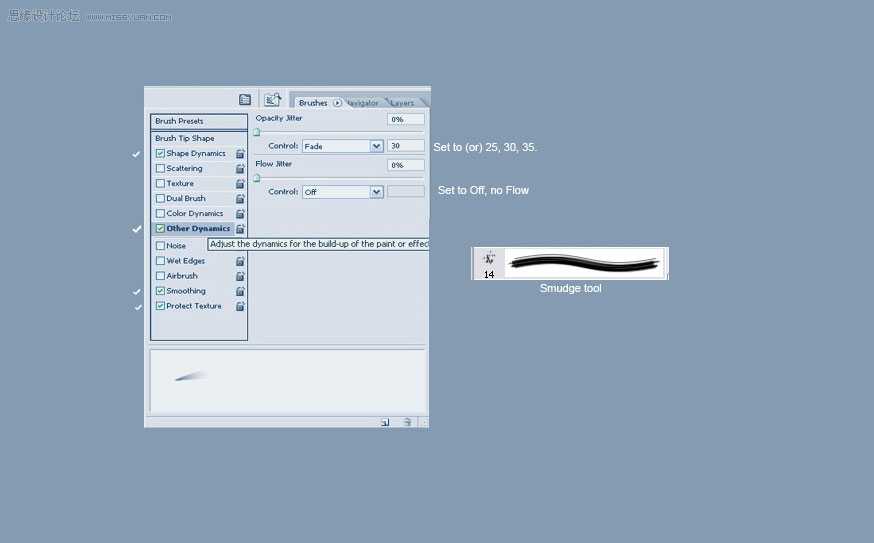Click the create new brush icon at panel bottom

(385, 422)
